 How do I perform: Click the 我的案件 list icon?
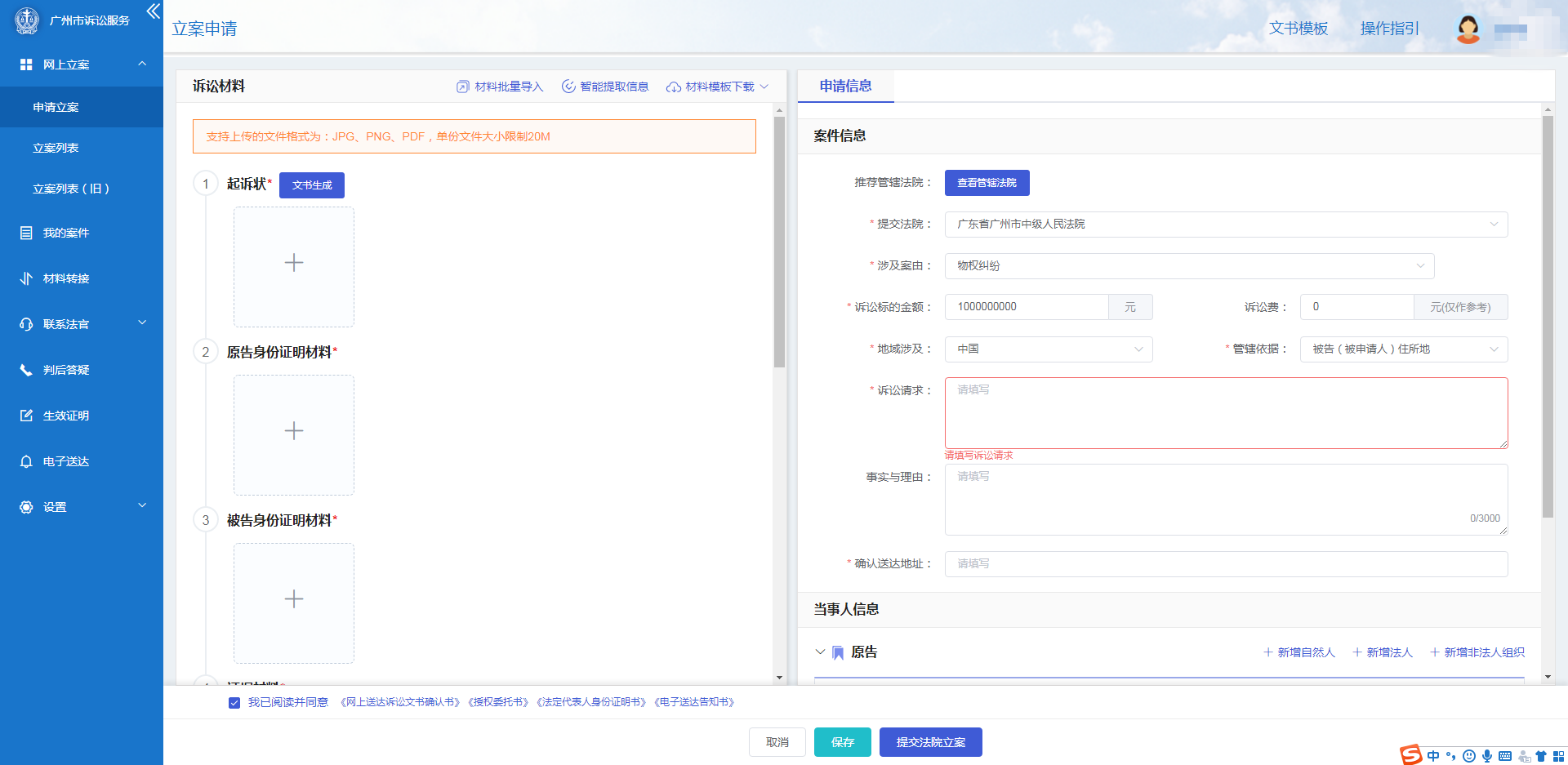(26, 233)
